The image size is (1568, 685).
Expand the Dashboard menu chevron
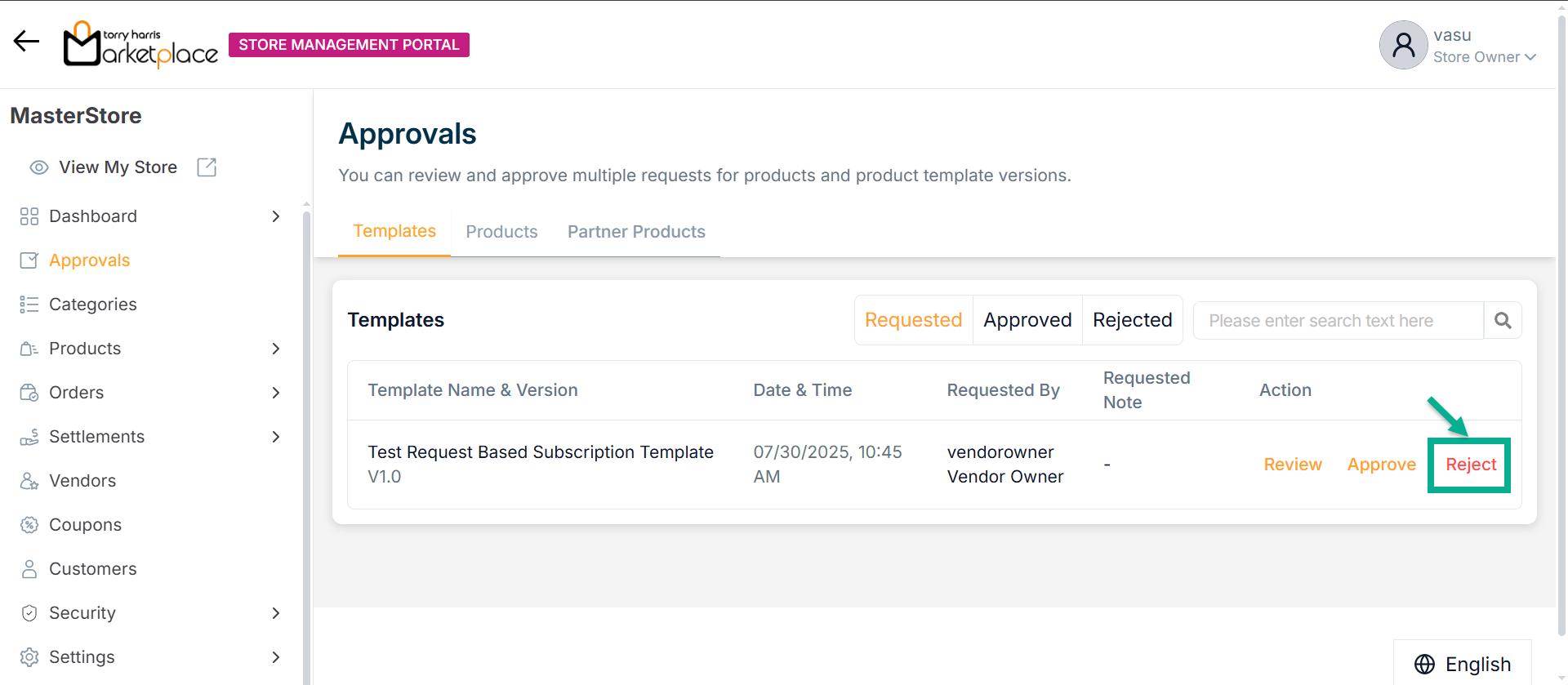pyautogui.click(x=276, y=216)
